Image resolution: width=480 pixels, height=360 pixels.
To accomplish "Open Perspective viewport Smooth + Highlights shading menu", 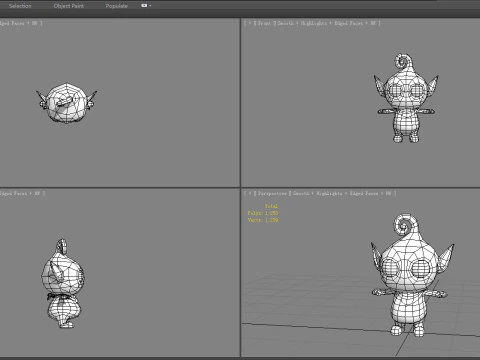I will [318, 193].
